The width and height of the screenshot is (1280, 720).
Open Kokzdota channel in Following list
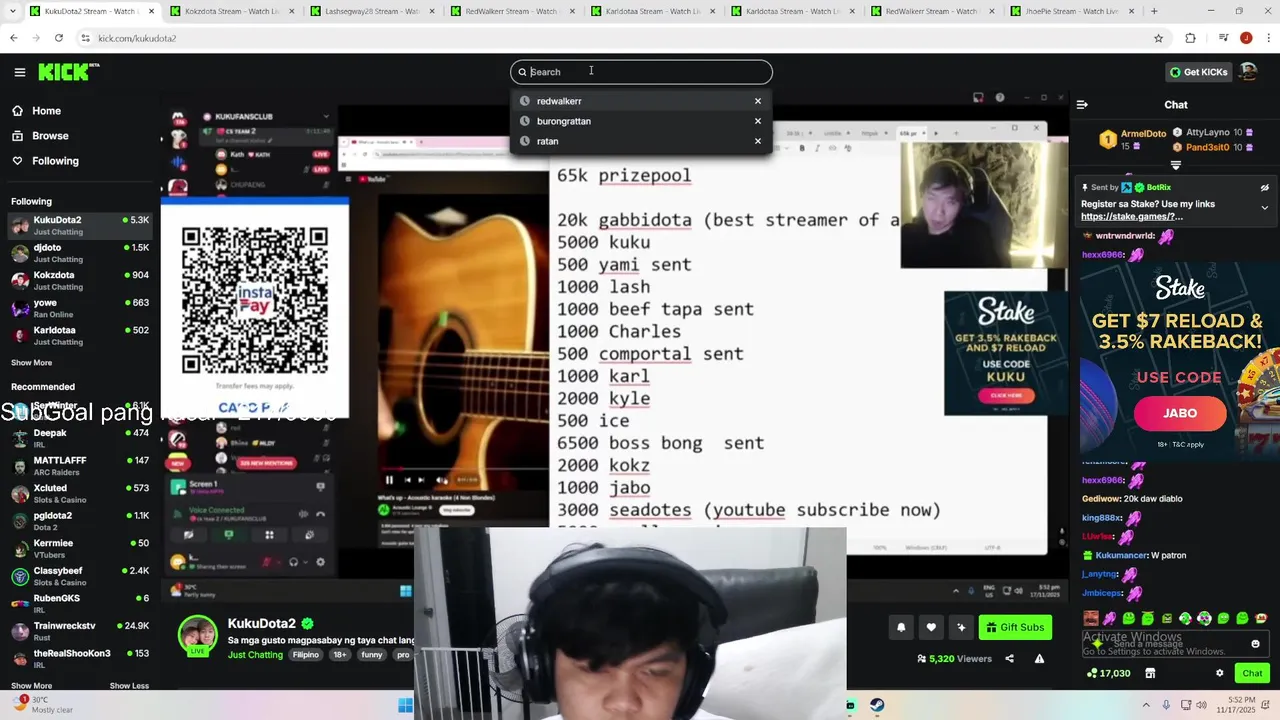click(x=80, y=280)
